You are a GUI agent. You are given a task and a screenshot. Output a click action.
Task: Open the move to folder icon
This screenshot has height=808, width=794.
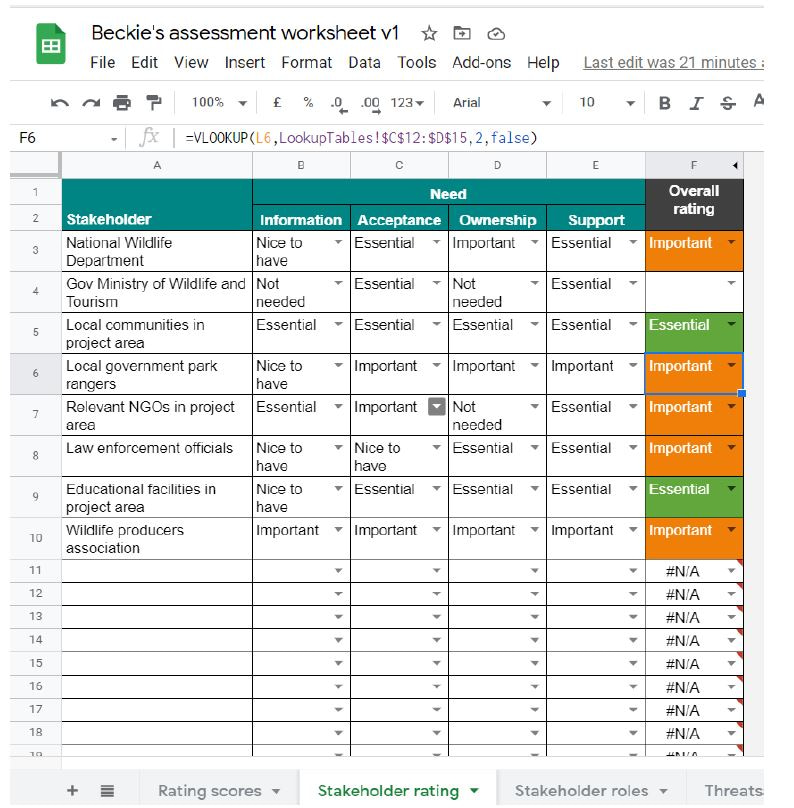(462, 33)
